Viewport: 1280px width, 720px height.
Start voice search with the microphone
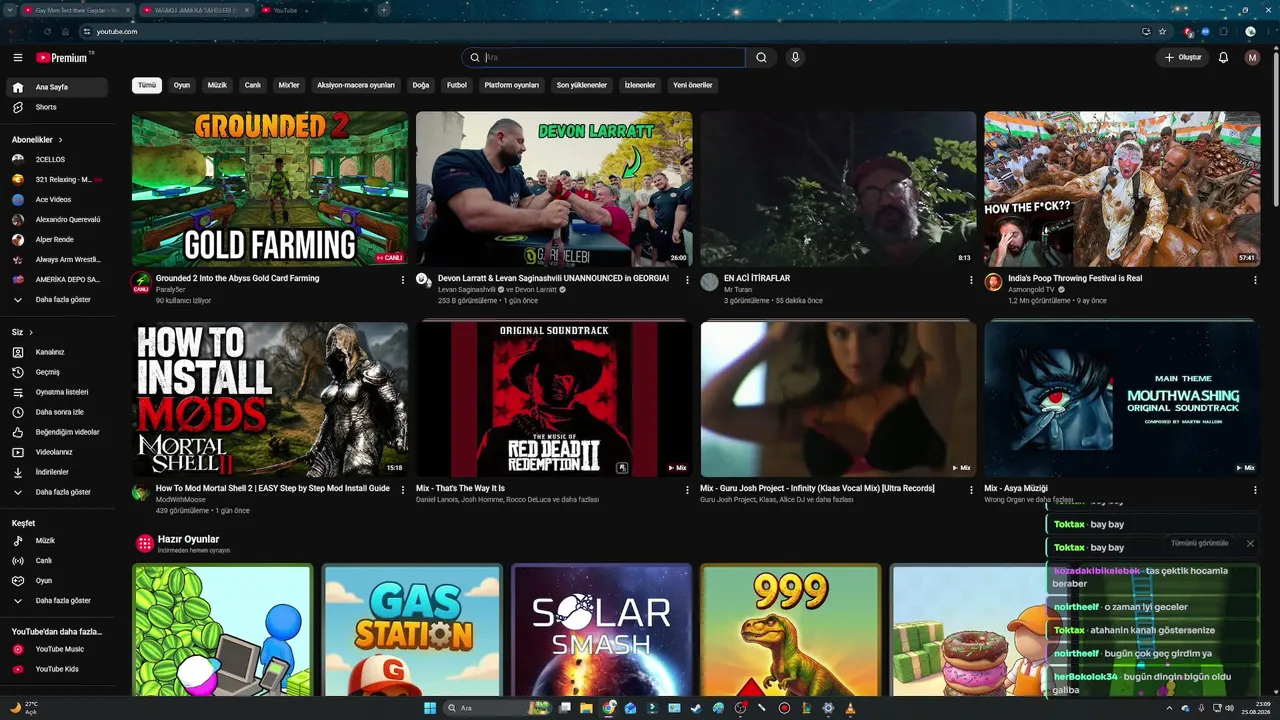795,58
